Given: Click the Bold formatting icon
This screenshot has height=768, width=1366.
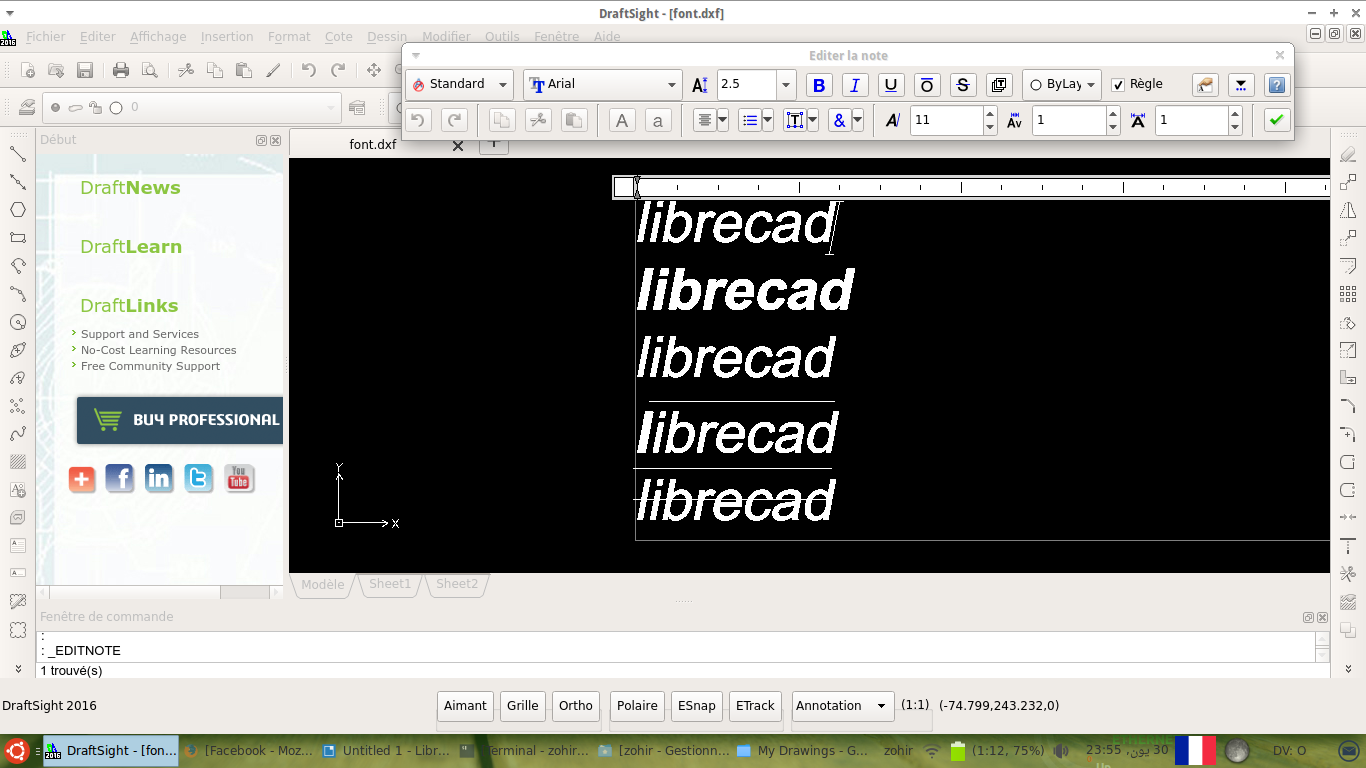Looking at the screenshot, I should [x=819, y=85].
